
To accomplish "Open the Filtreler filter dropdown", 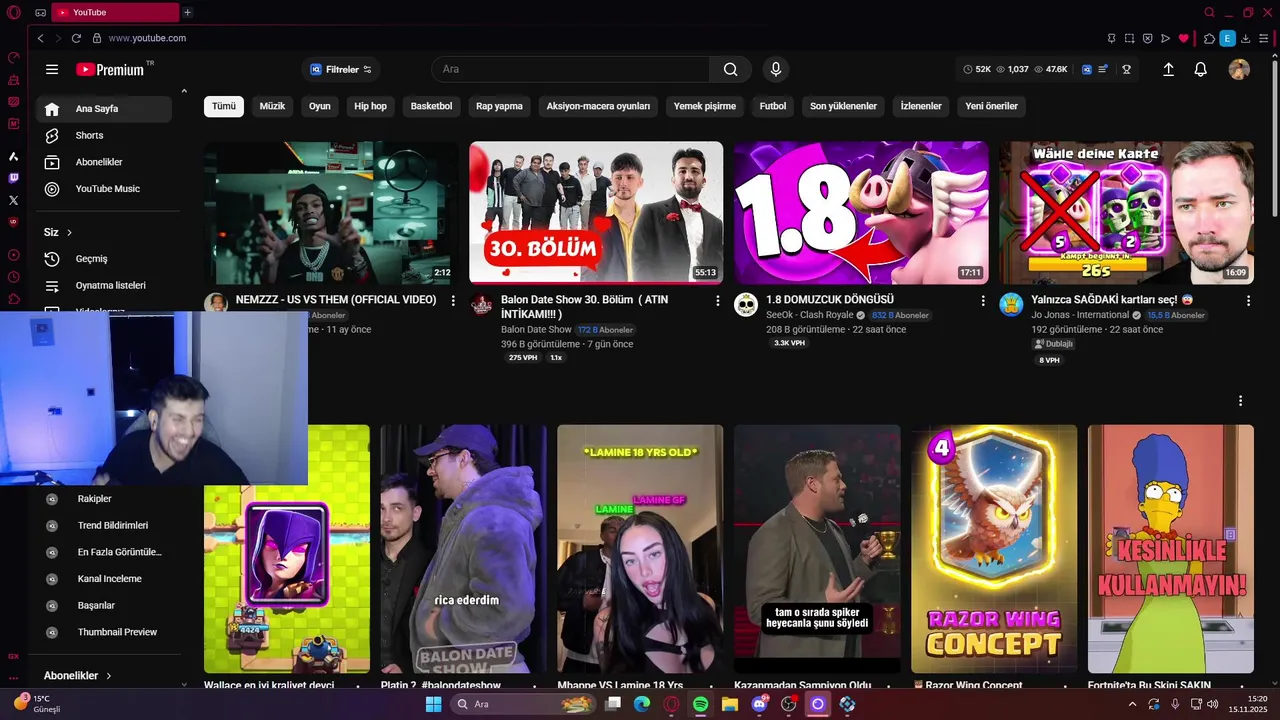I will [341, 69].
